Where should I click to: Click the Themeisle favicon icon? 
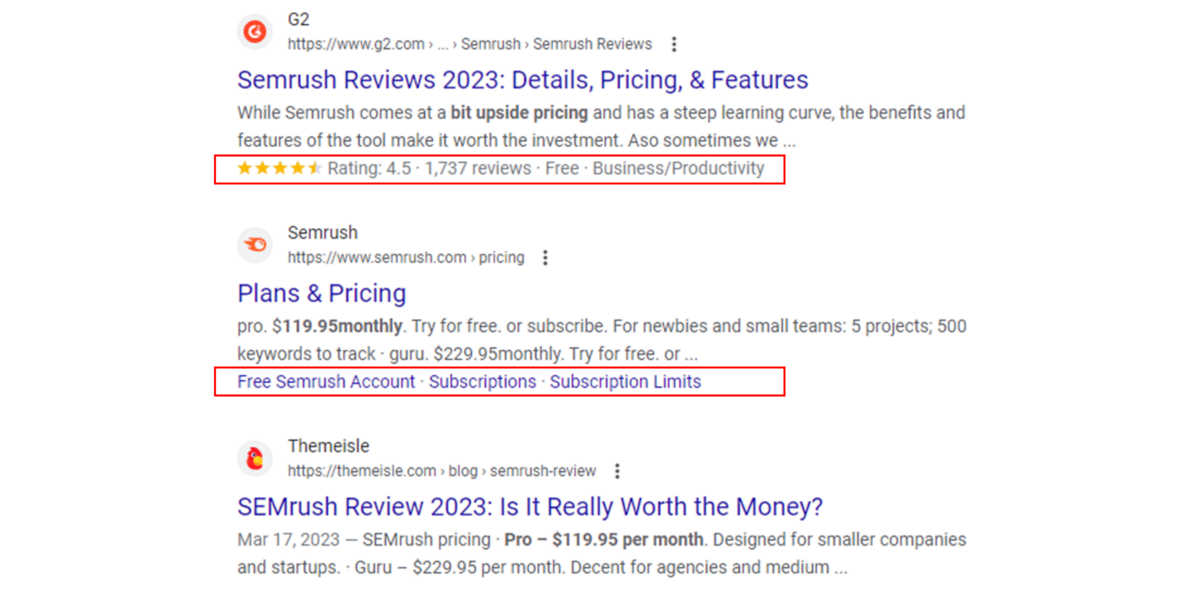tap(254, 458)
